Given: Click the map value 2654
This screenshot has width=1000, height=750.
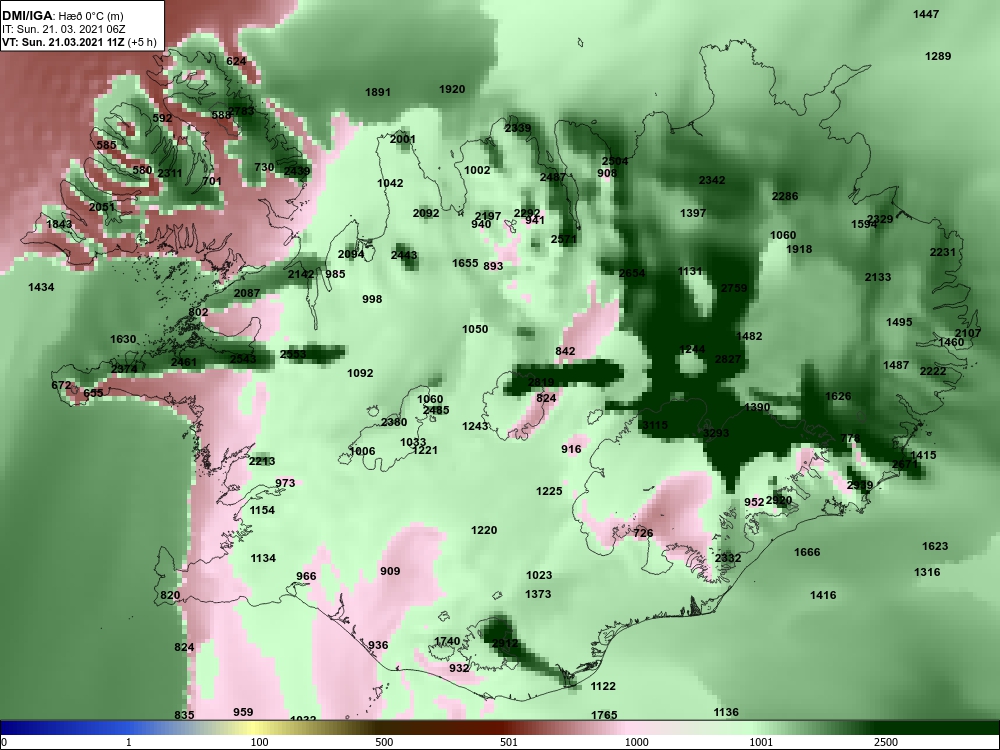Looking at the screenshot, I should point(632,274).
